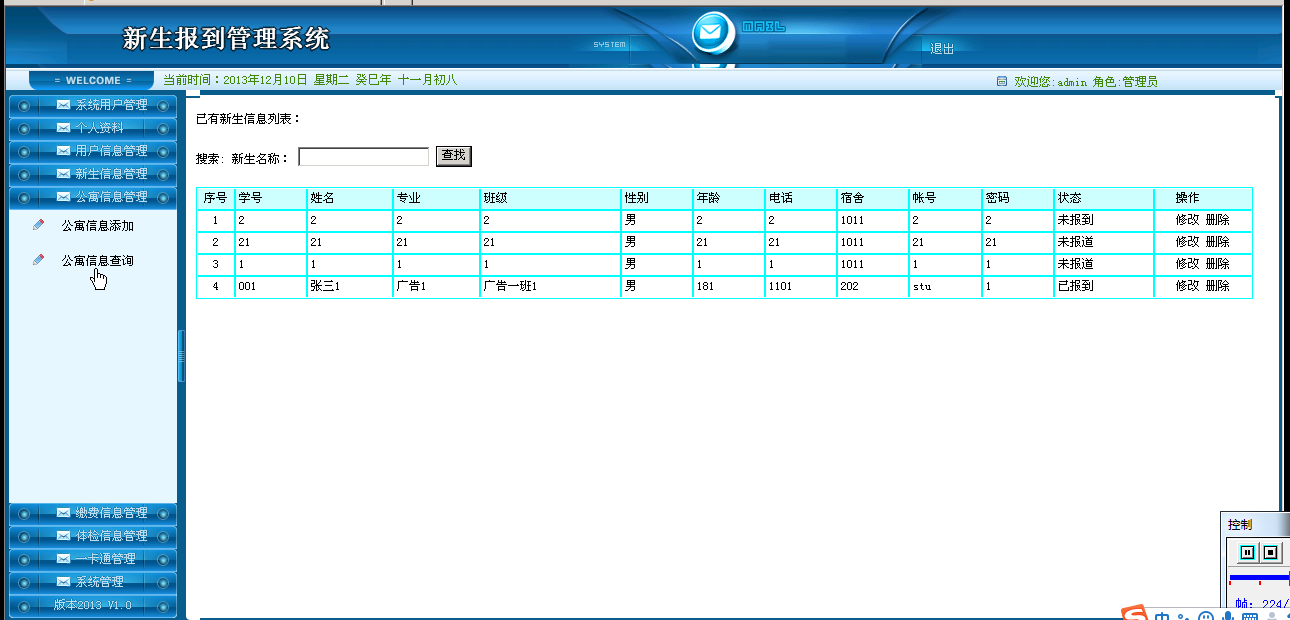Image resolution: width=1290 pixels, height=620 pixels.
Task: Expand the 一卡通管理 menu section
Action: (x=93, y=559)
